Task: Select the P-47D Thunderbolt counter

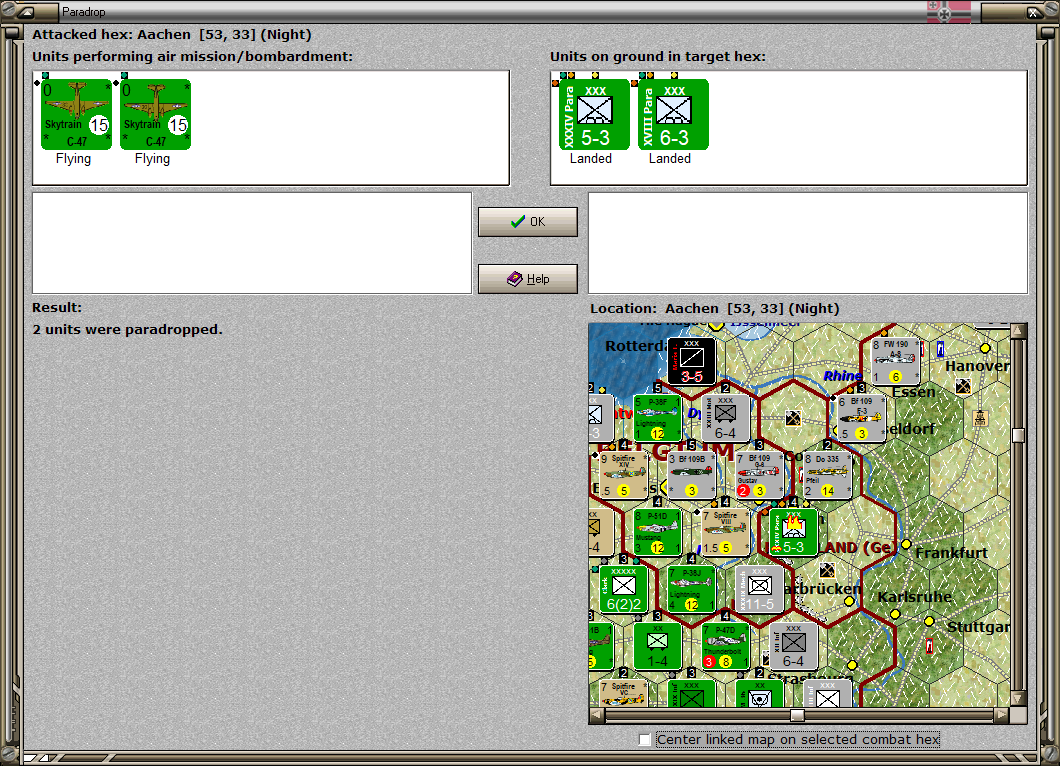Action: (x=725, y=646)
